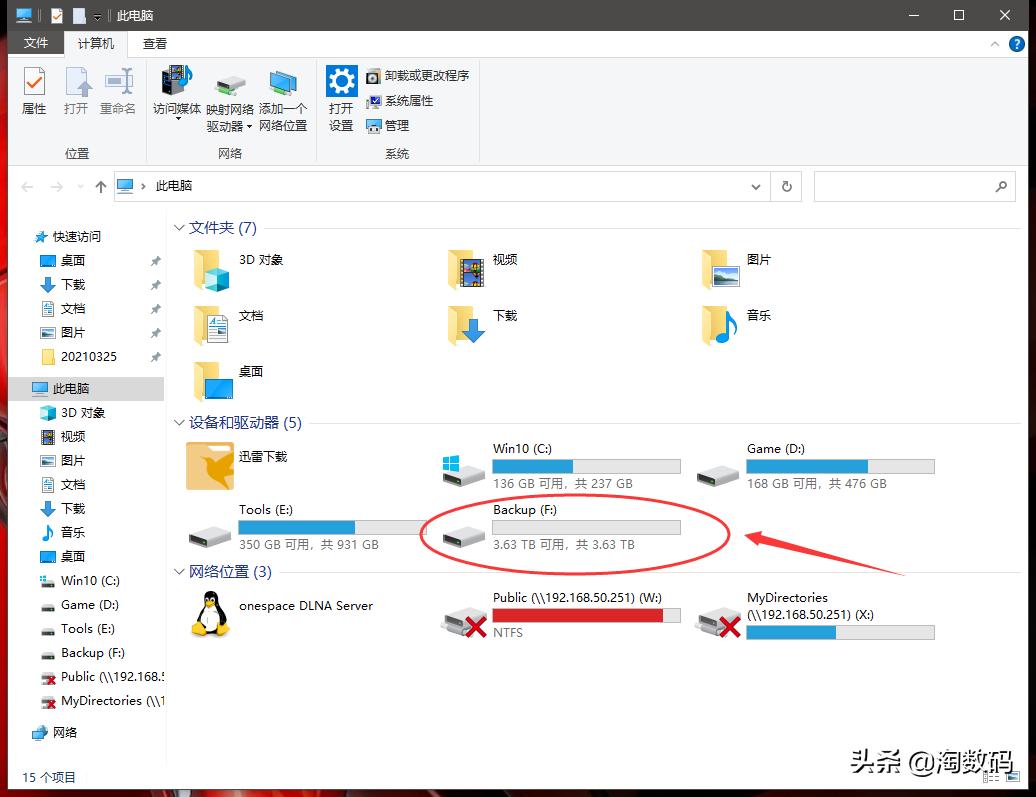The image size is (1036, 797).
Task: Switch to details view button
Action: coord(991,777)
